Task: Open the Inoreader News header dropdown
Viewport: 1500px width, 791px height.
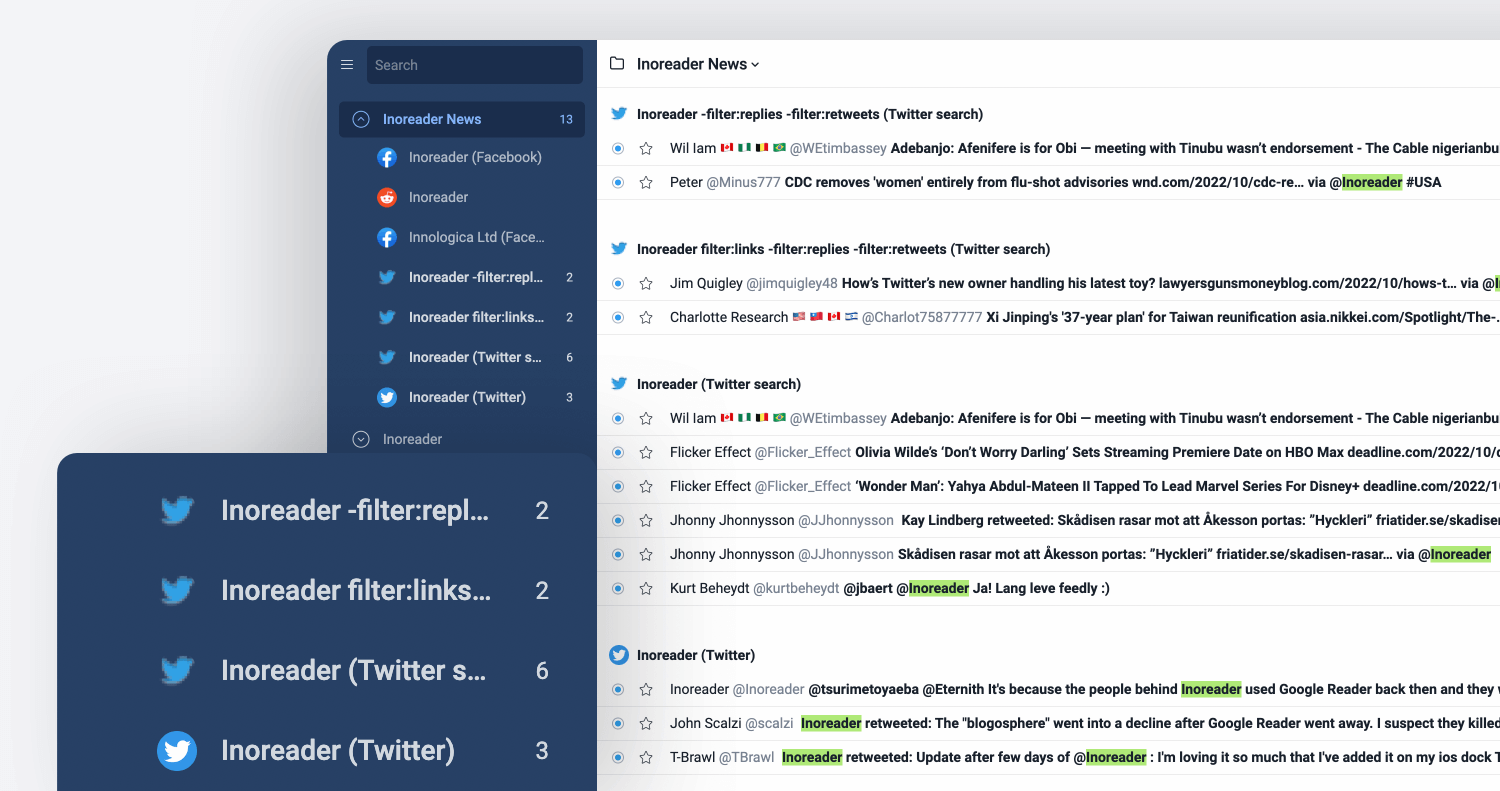Action: coord(753,63)
